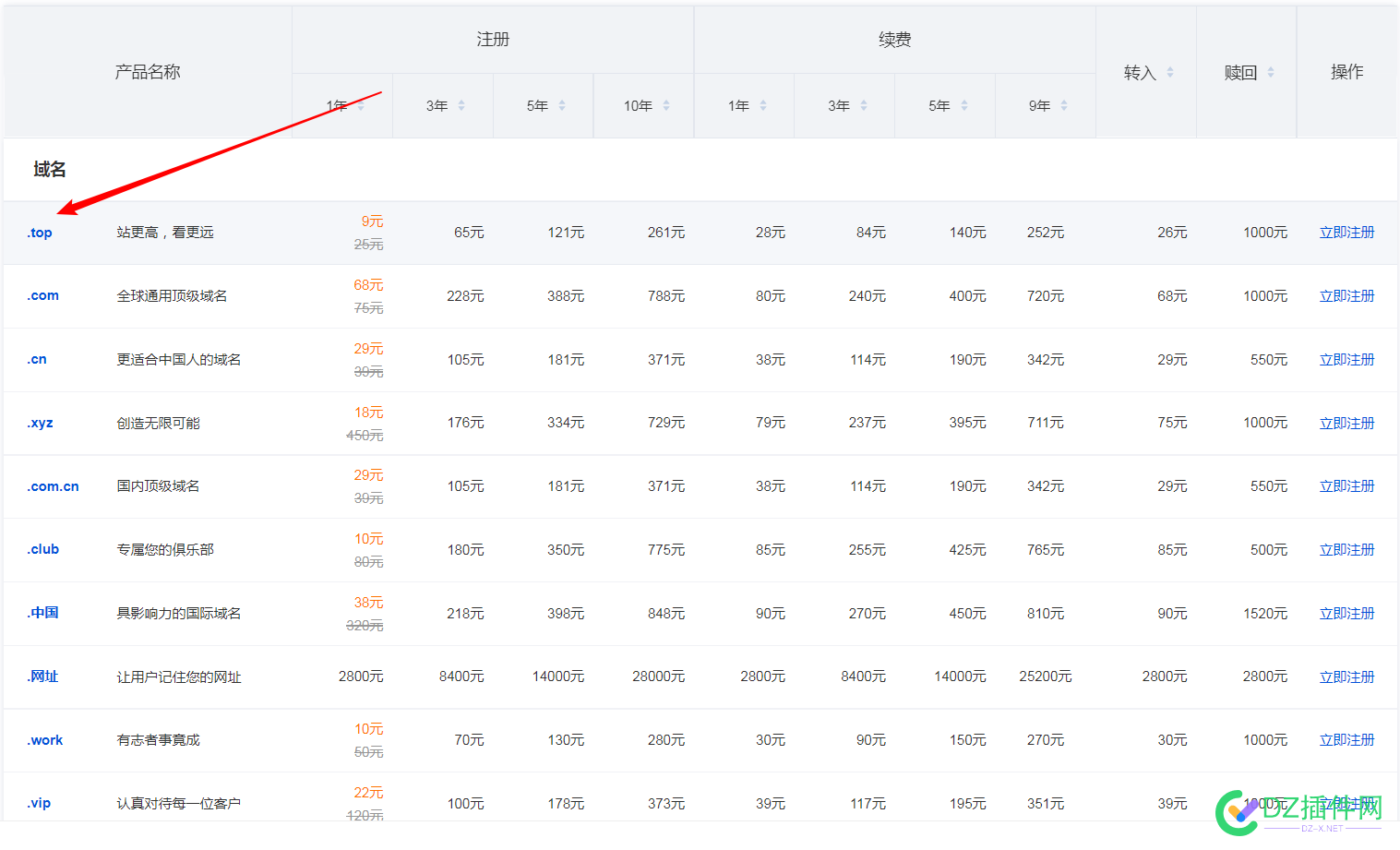Select the description 全球通用顶级域名

(172, 296)
